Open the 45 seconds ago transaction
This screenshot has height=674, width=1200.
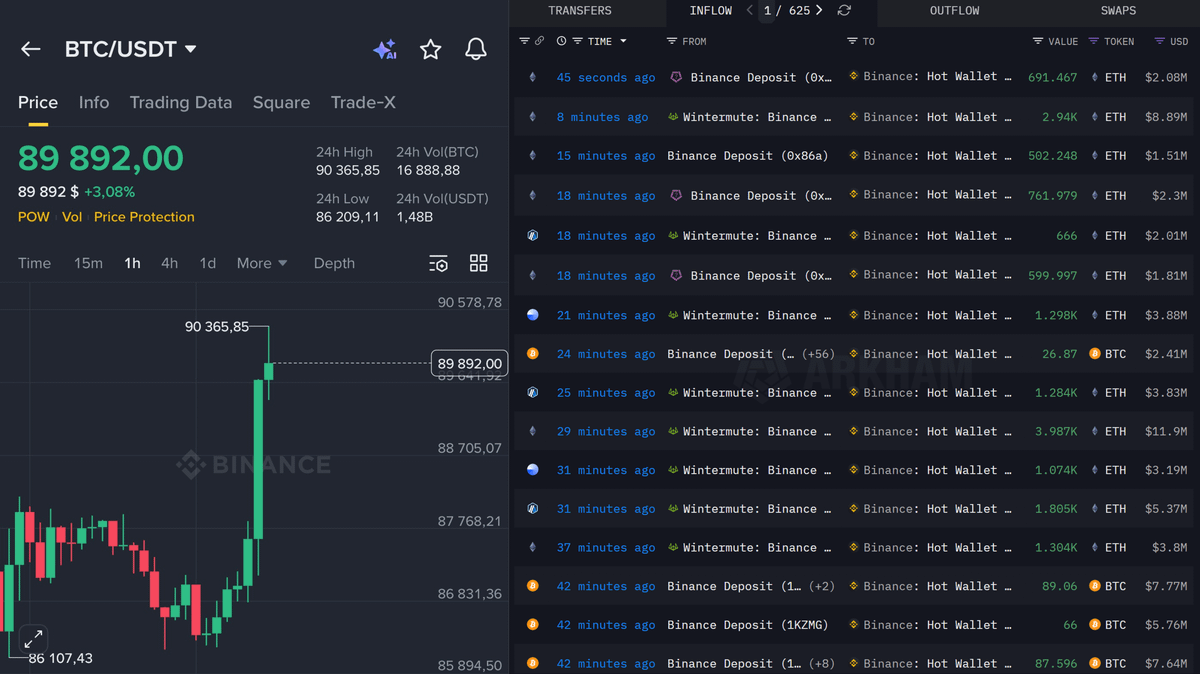606,78
